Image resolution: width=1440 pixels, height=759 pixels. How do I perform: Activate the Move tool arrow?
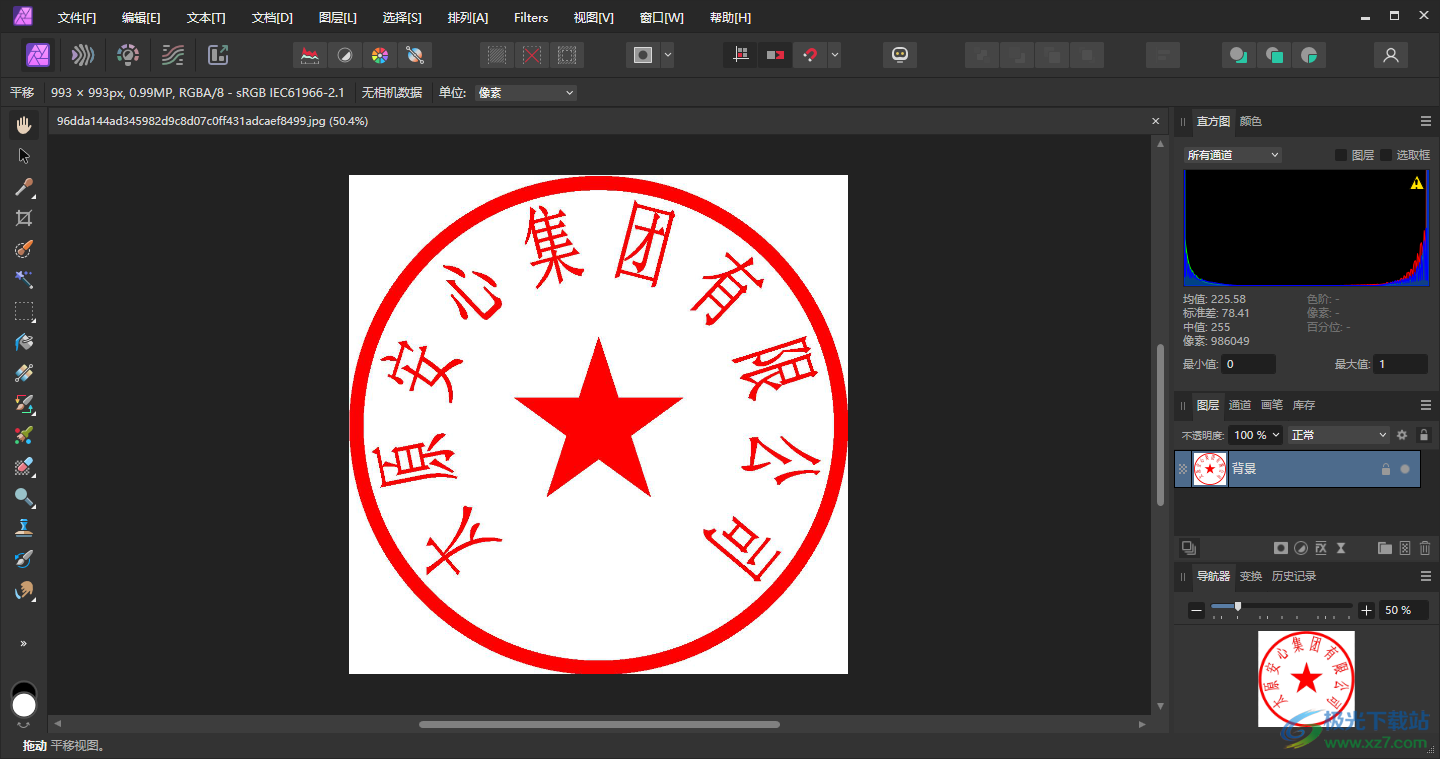[x=24, y=156]
